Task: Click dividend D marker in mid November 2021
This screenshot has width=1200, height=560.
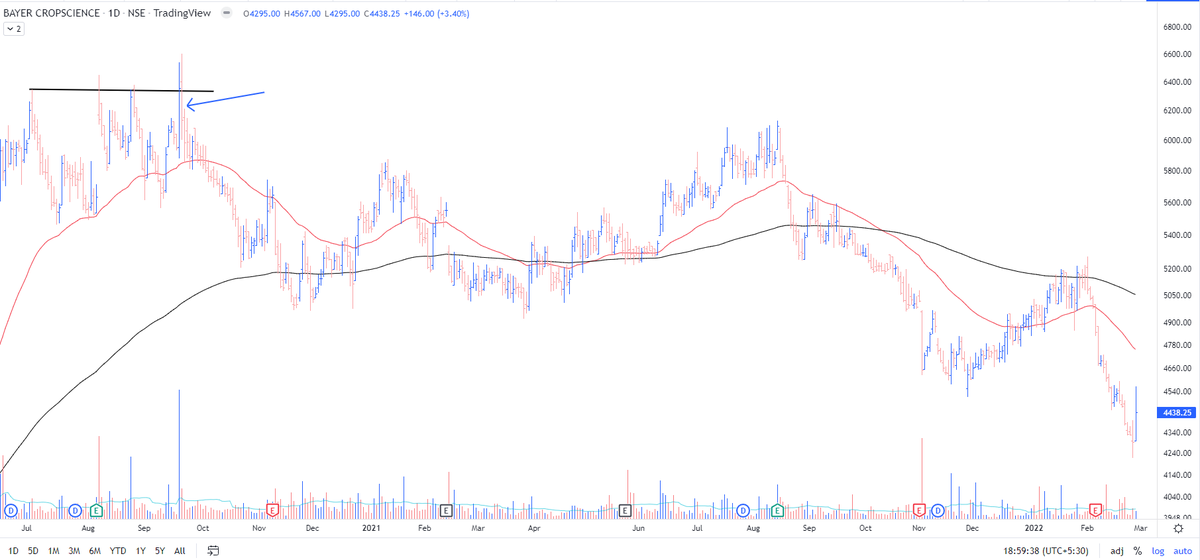Action: tap(938, 510)
